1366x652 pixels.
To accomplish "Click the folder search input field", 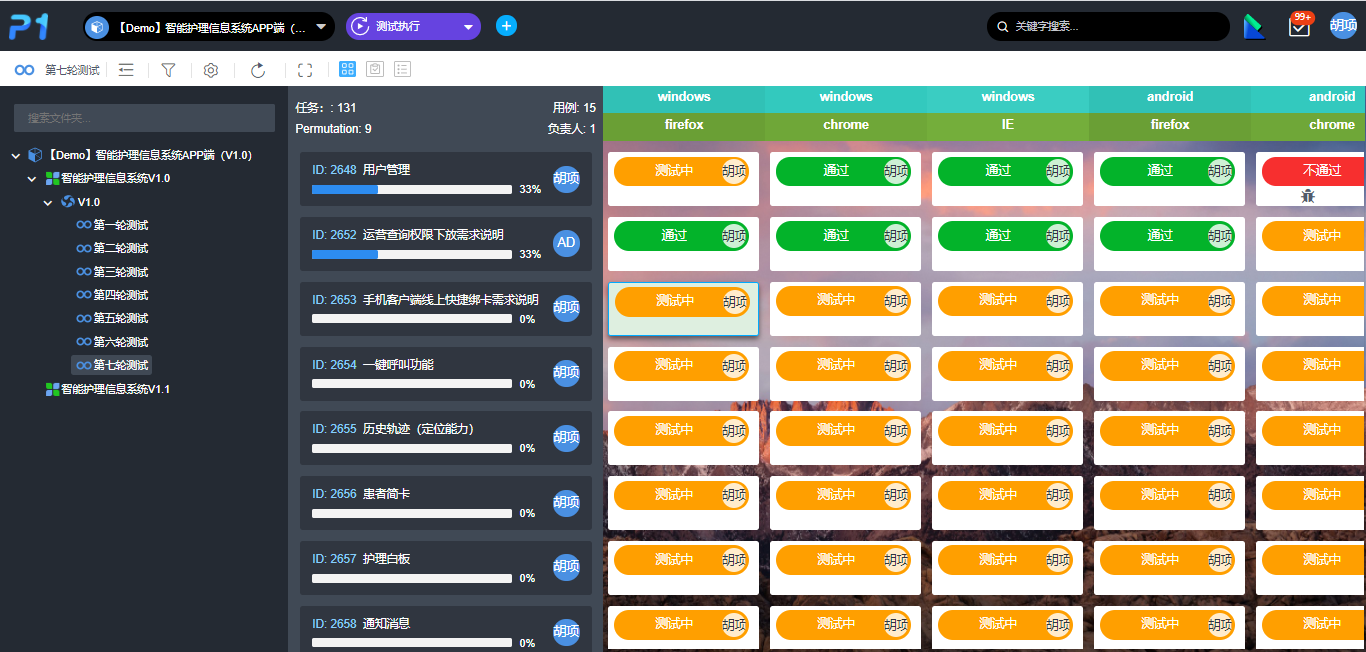I will [x=144, y=118].
